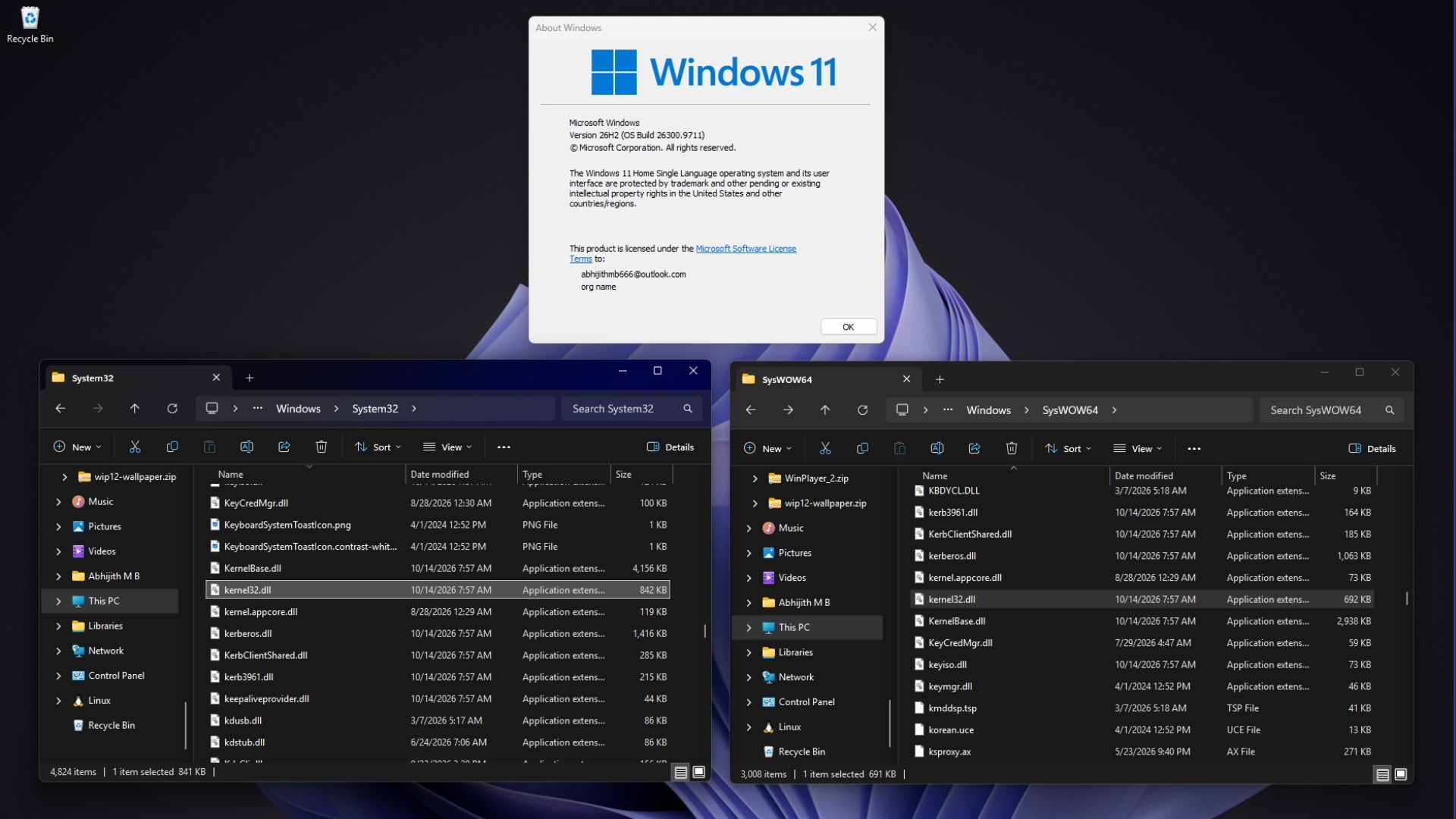The height and width of the screenshot is (819, 1456).
Task: Expand Libraries node in SysWOW64 sidebar
Action: click(748, 653)
